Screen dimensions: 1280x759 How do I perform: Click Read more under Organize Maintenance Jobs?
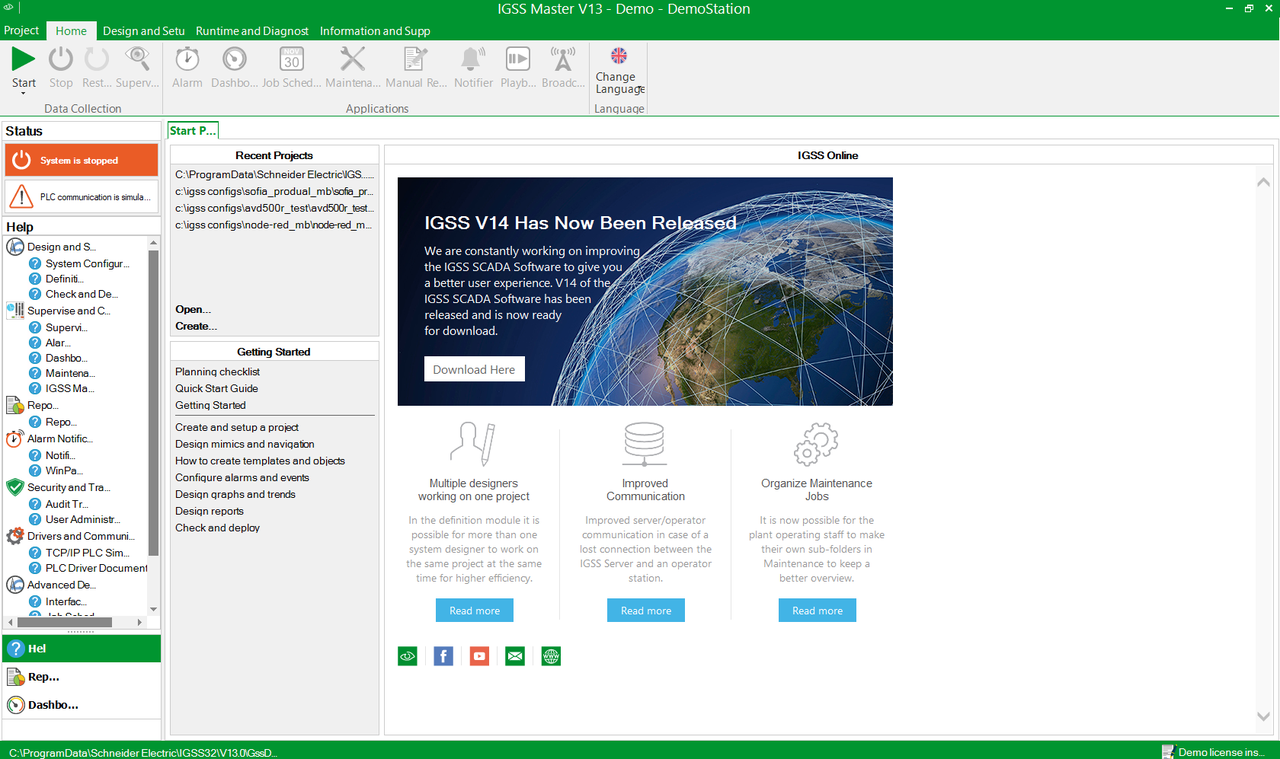(x=817, y=610)
